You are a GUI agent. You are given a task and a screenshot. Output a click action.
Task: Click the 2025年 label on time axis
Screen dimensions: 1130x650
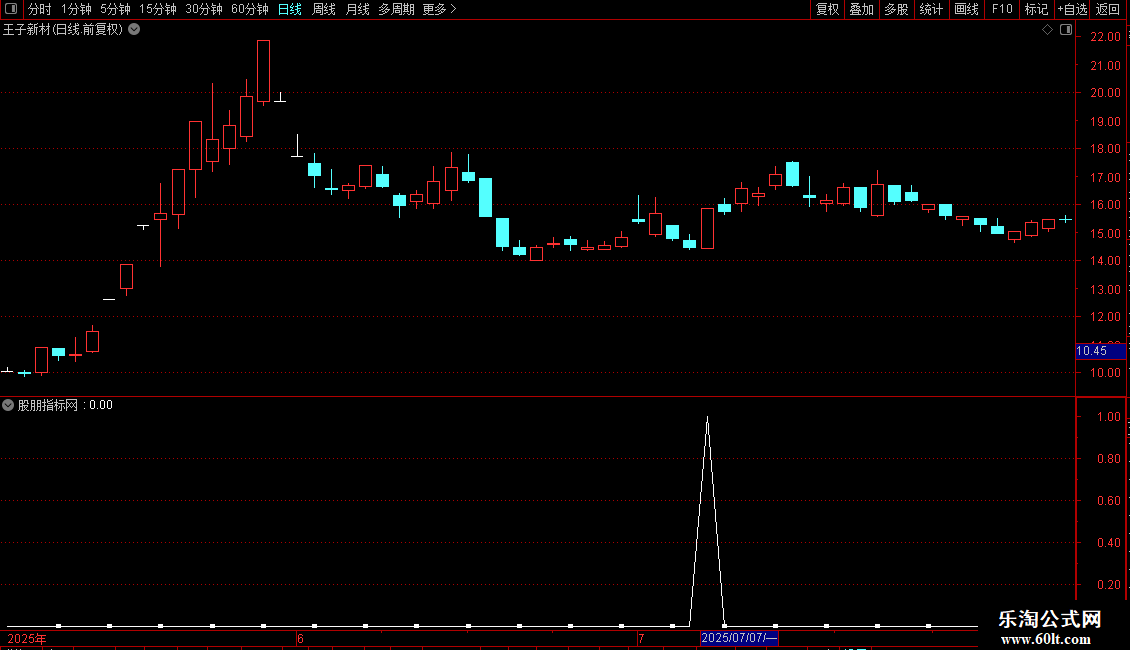click(27, 639)
